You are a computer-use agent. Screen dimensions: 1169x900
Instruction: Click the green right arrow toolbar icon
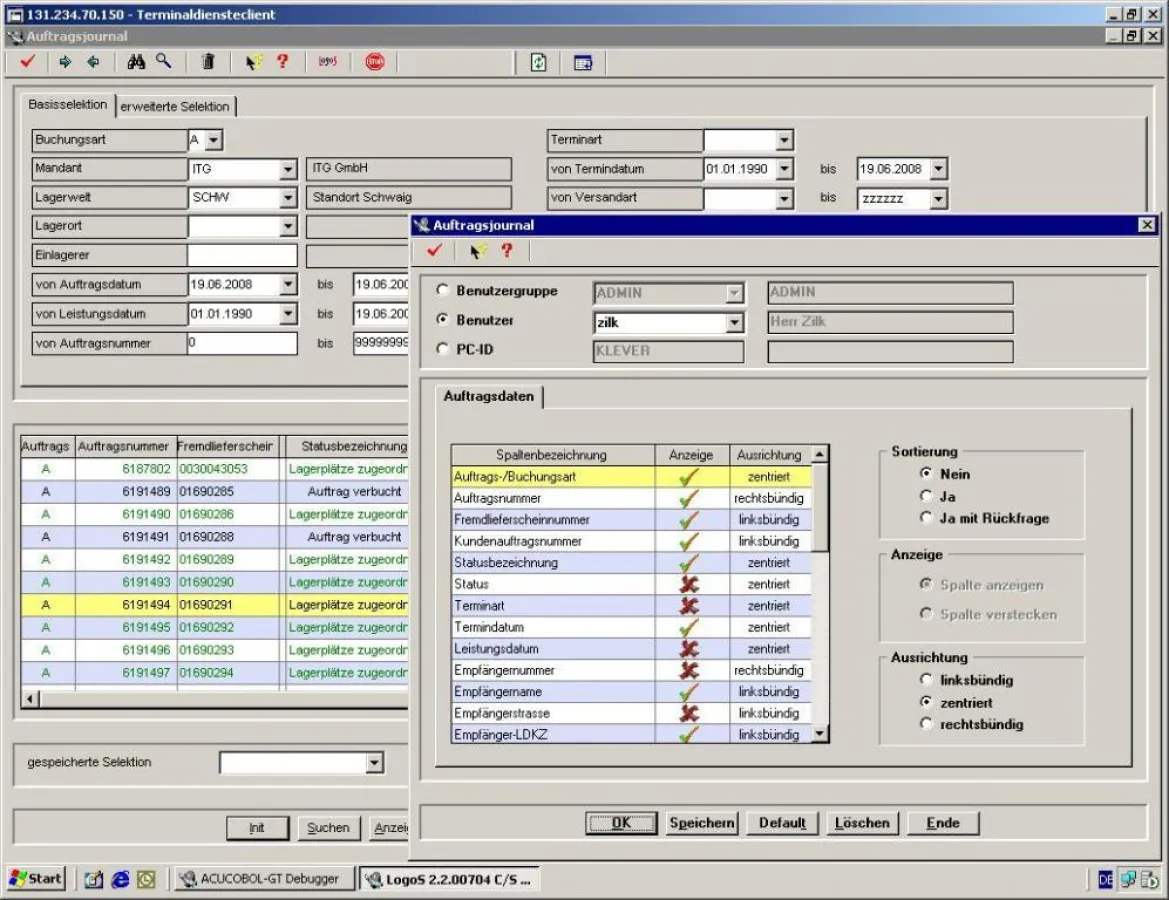(66, 62)
